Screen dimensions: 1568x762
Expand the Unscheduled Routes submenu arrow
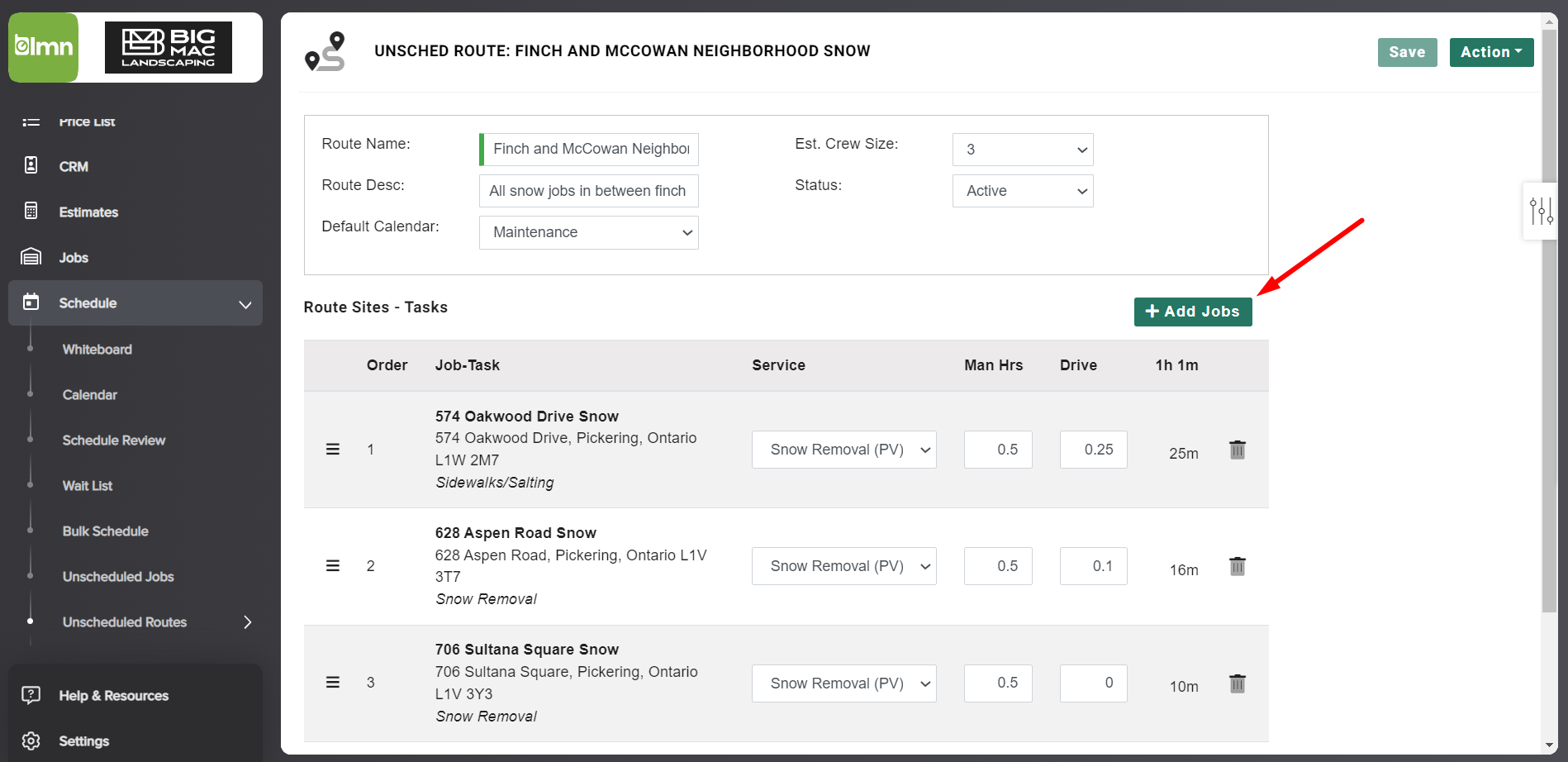(247, 622)
